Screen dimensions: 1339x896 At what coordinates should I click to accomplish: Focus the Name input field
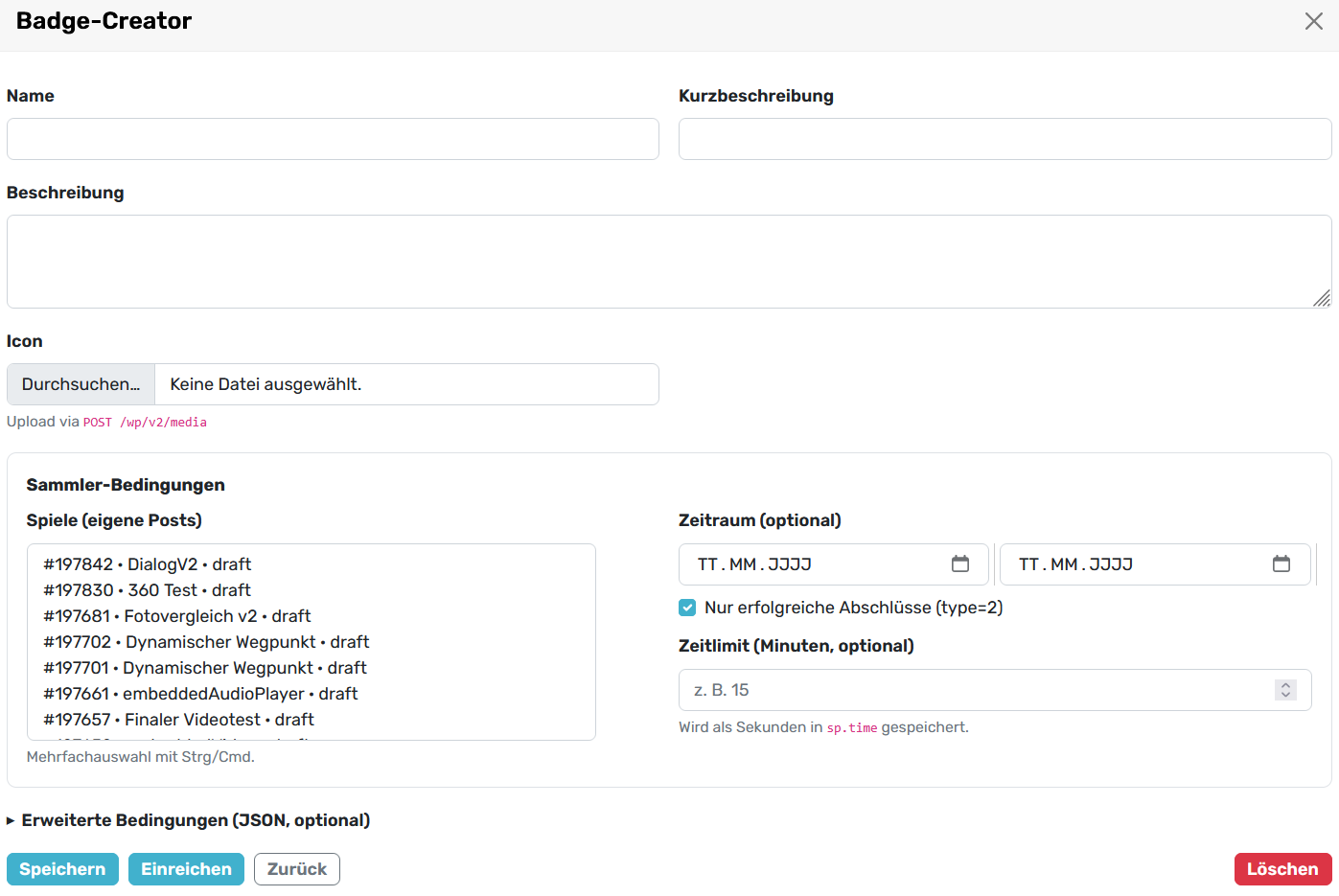coord(333,139)
